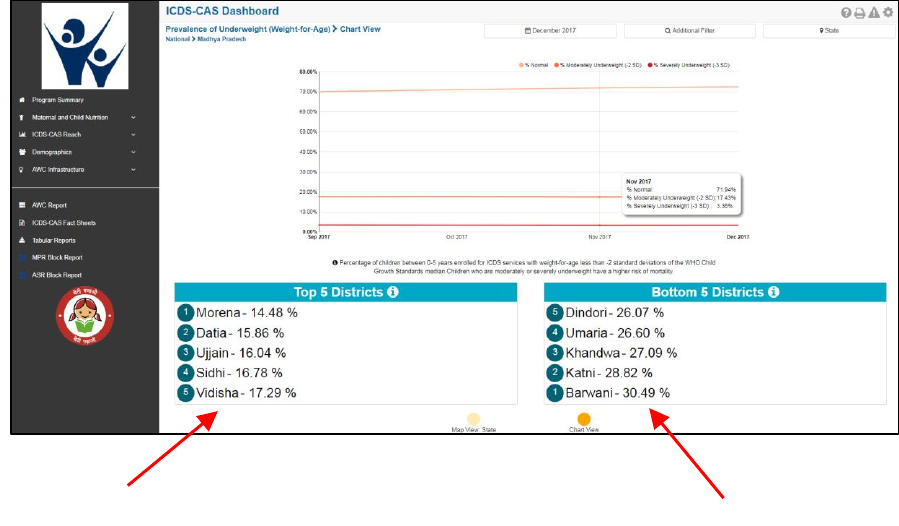Click the Maternal and Child Nutrition icon
This screenshot has height=526, width=899.
(22, 118)
